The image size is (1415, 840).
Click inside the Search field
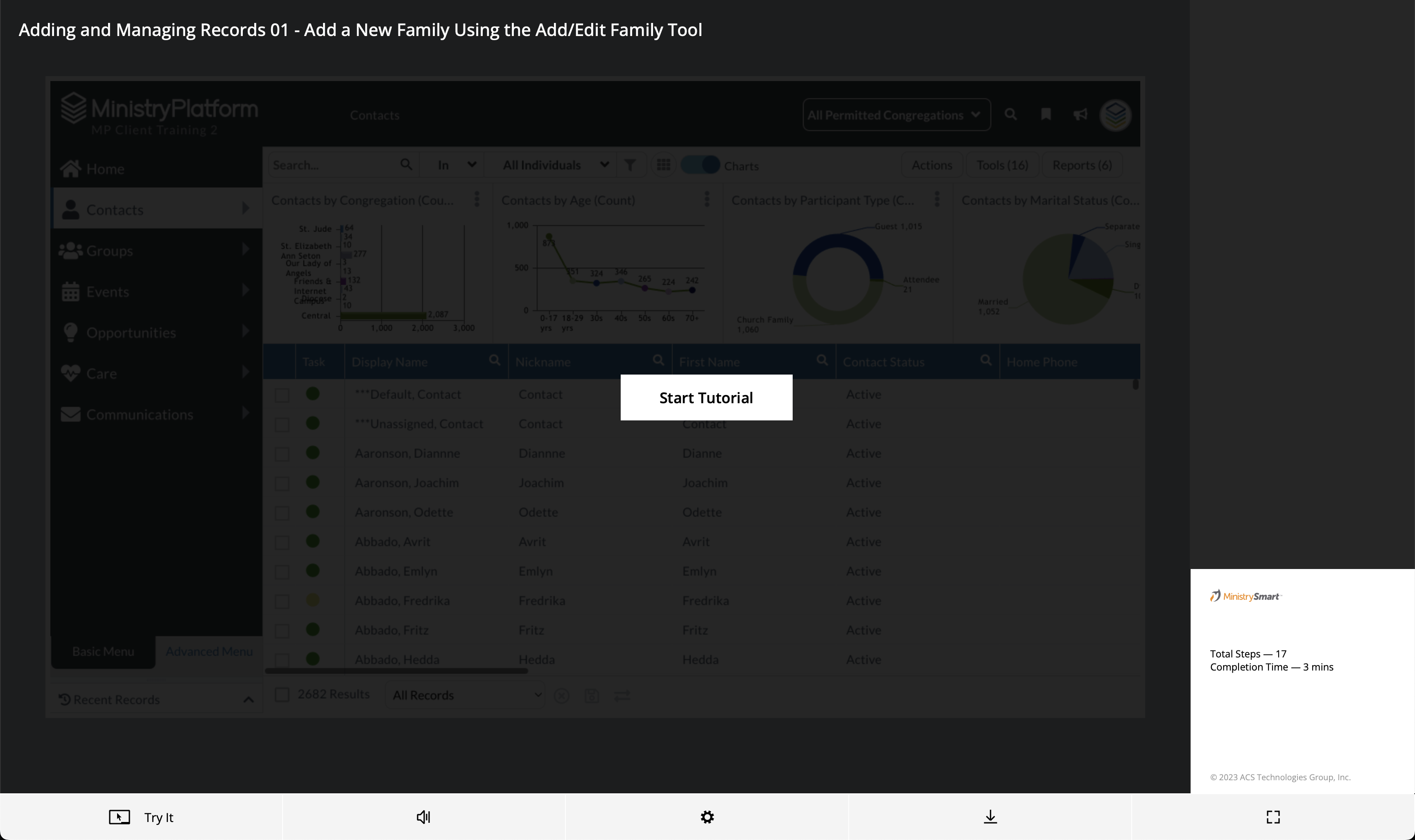334,165
